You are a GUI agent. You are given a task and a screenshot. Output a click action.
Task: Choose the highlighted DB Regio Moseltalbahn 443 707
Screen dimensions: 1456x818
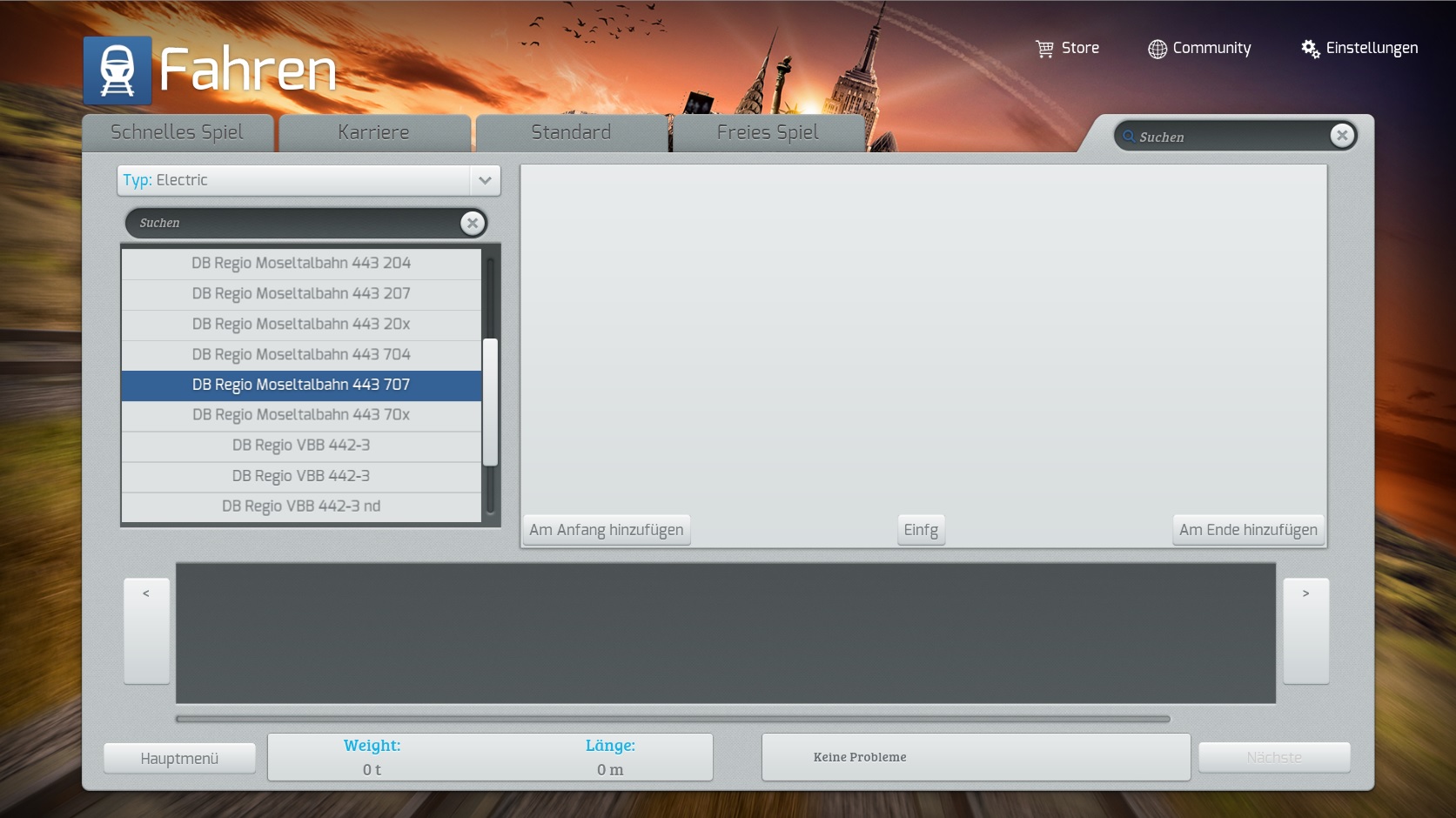tap(301, 386)
